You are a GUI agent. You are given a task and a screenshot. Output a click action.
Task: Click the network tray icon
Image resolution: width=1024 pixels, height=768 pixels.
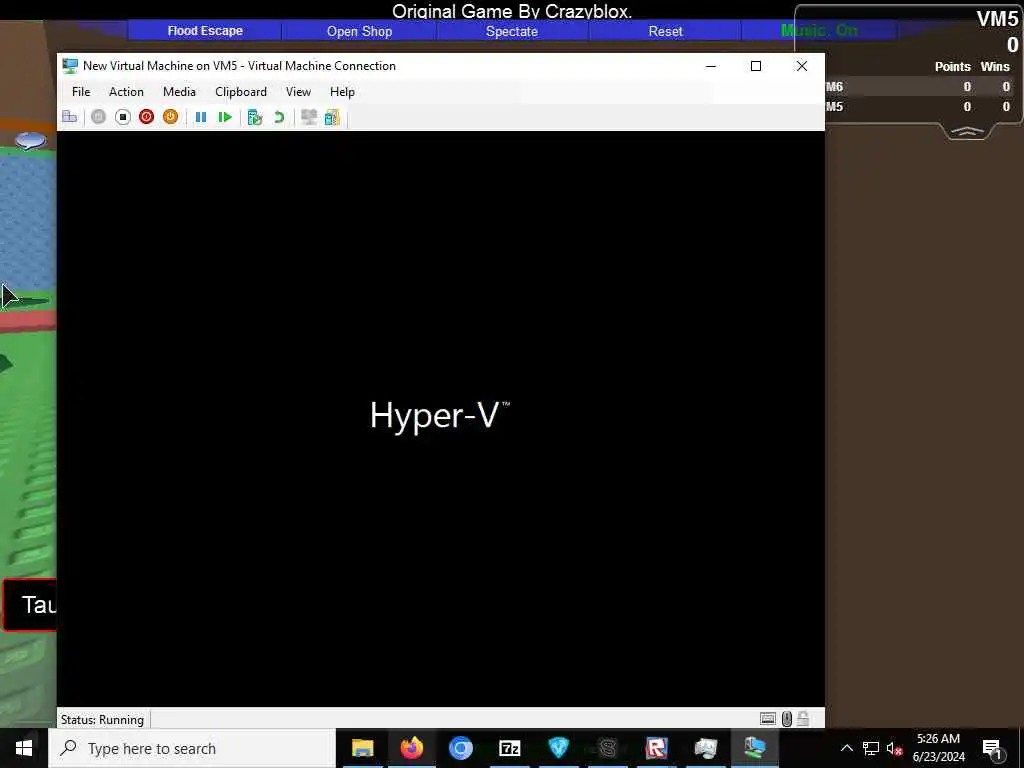[871, 748]
